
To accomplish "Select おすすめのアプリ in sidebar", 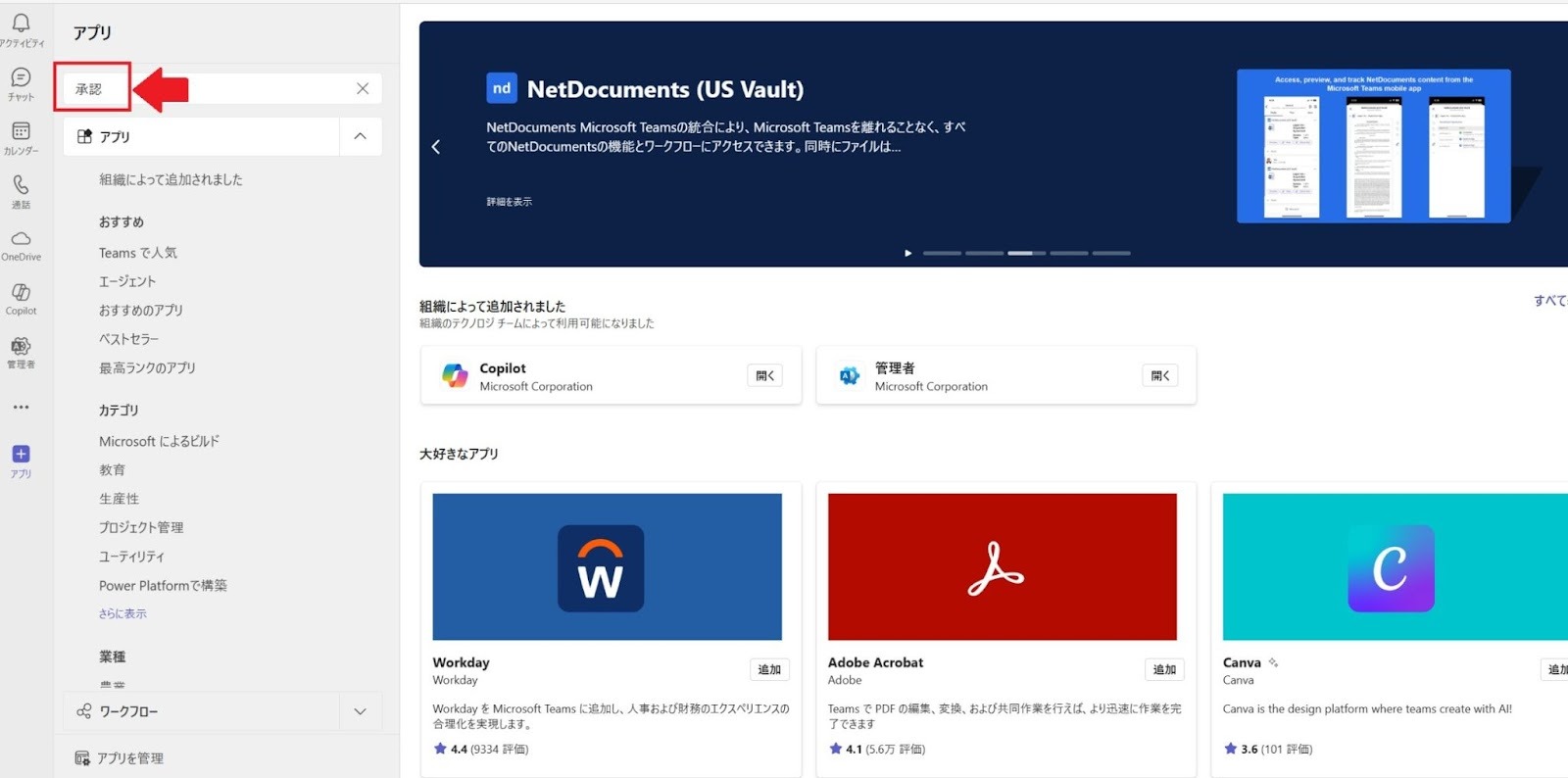I will click(x=140, y=310).
